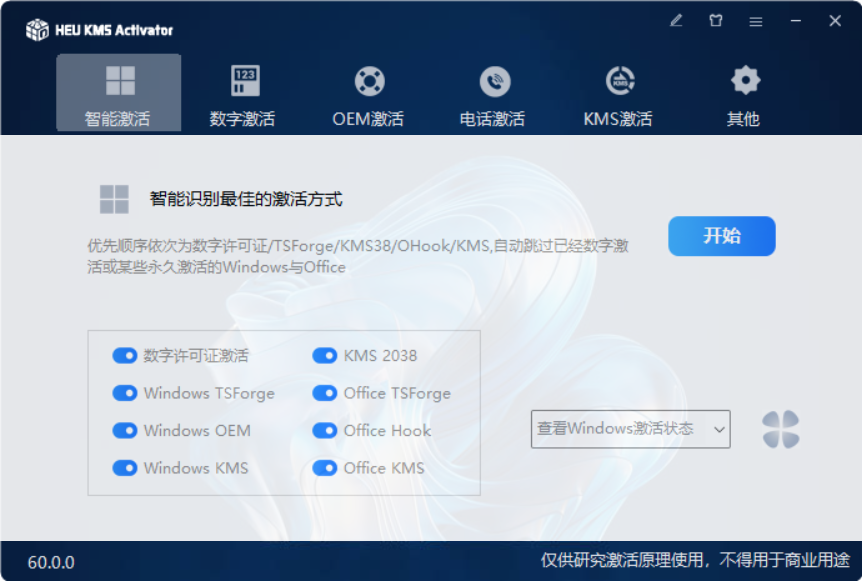This screenshot has height=581, width=862.
Task: Select the 数字激活 digital activation icon
Action: (x=243, y=81)
